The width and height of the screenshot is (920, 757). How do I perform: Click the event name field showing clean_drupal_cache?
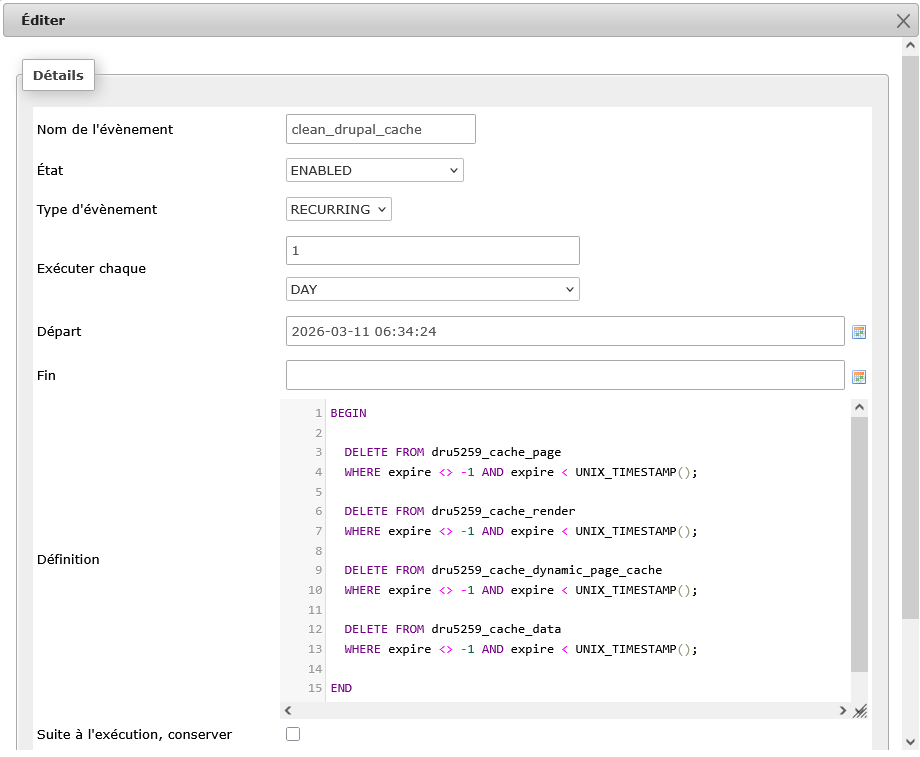(380, 129)
